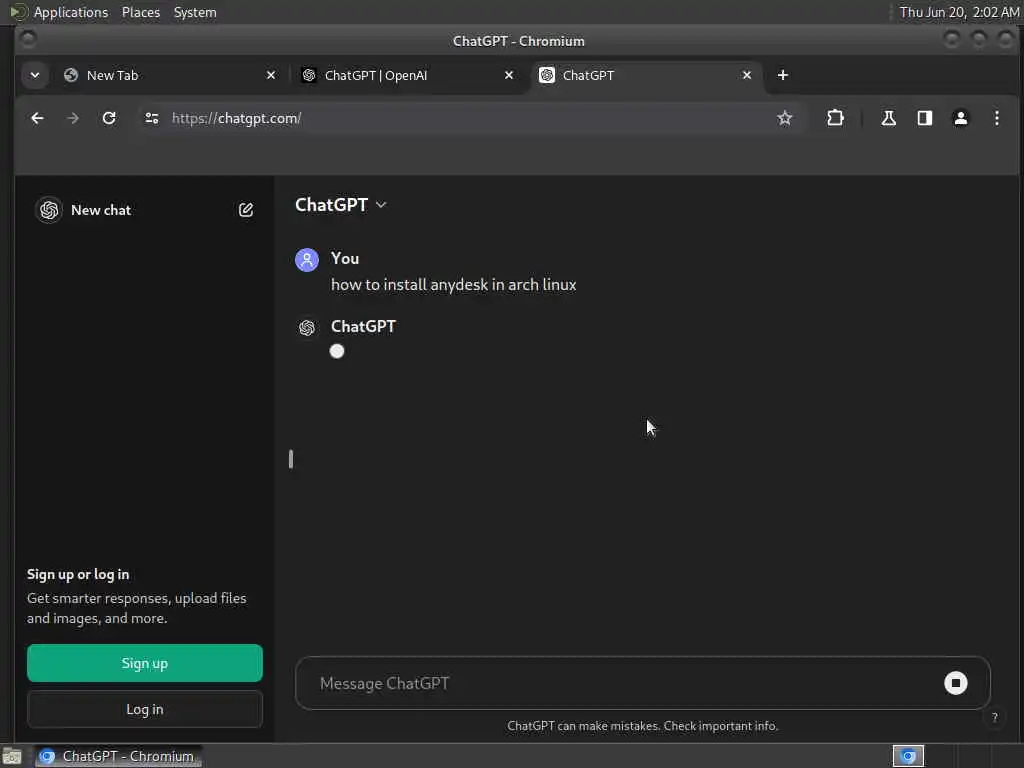Click 'ChatGPT can make mistakes' disclaimer text
Image resolution: width=1024 pixels, height=768 pixels.
[642, 726]
